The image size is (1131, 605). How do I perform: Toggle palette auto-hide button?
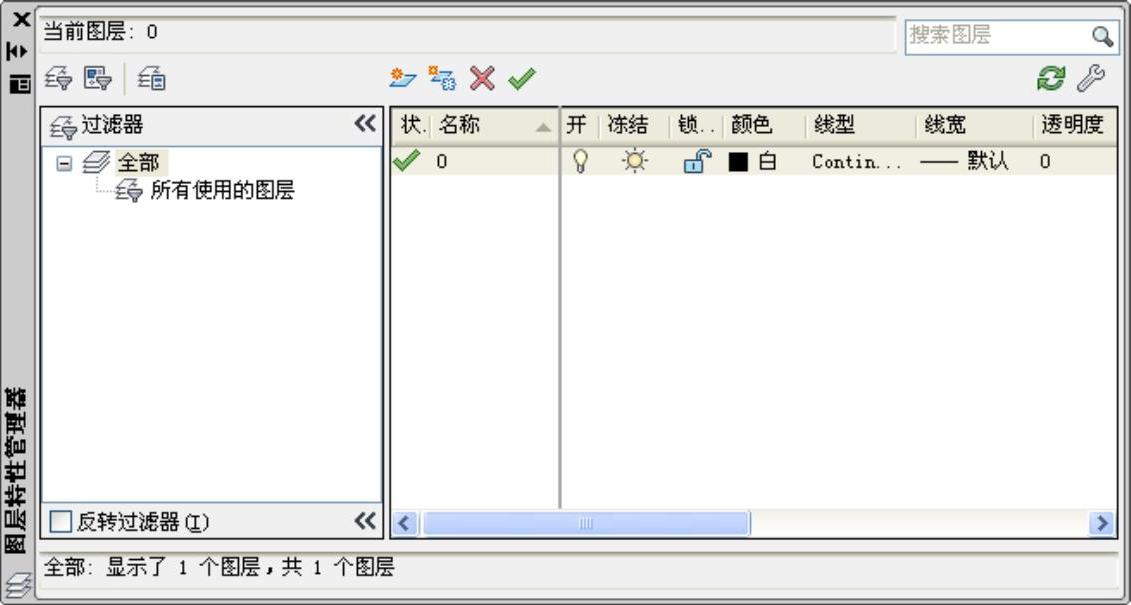pyautogui.click(x=17, y=51)
